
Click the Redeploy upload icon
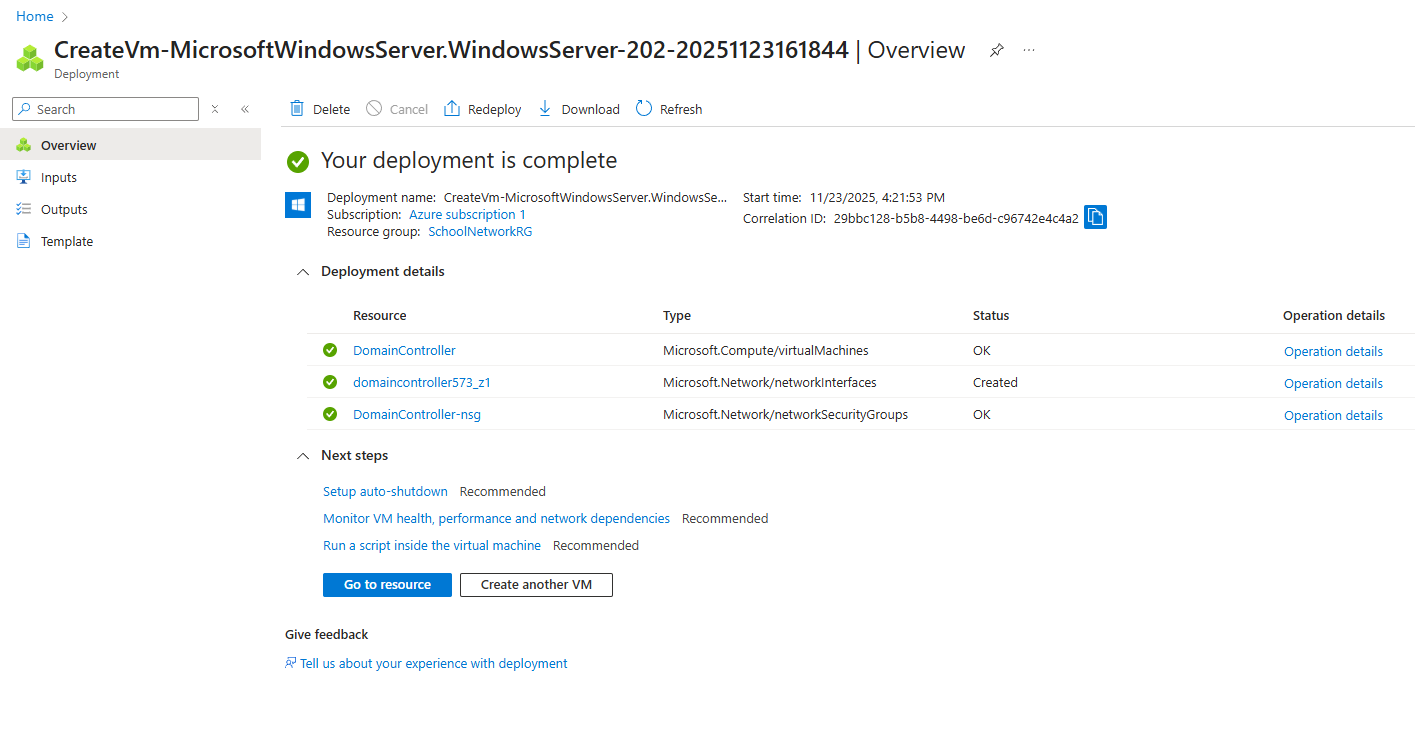point(452,109)
